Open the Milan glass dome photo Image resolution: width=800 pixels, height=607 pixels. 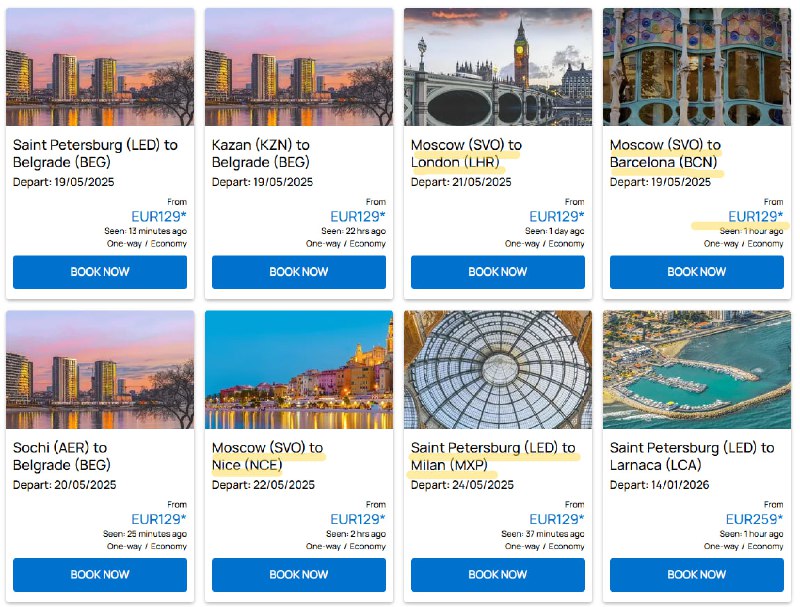coord(498,370)
